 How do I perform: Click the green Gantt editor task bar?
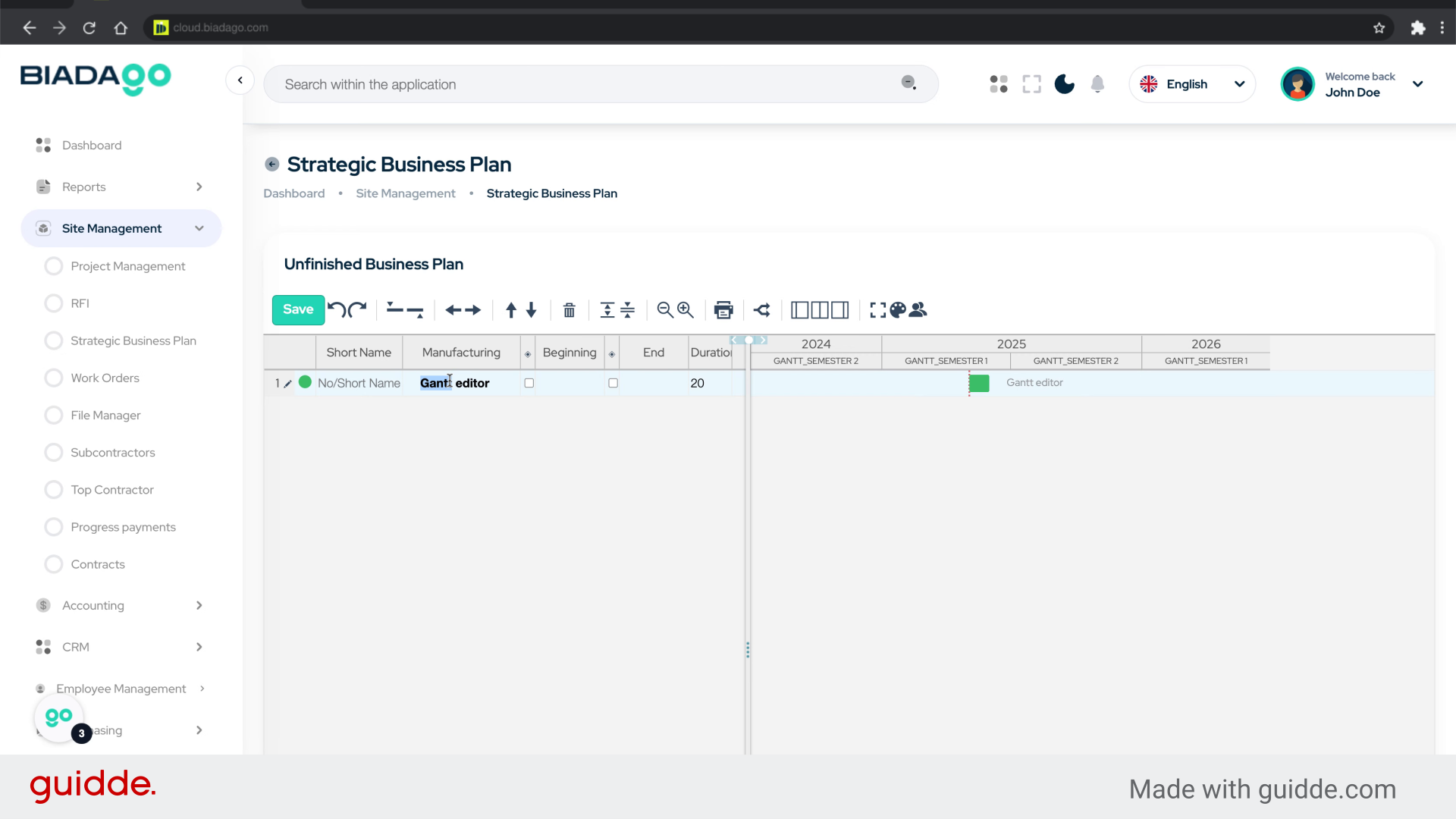click(x=979, y=383)
